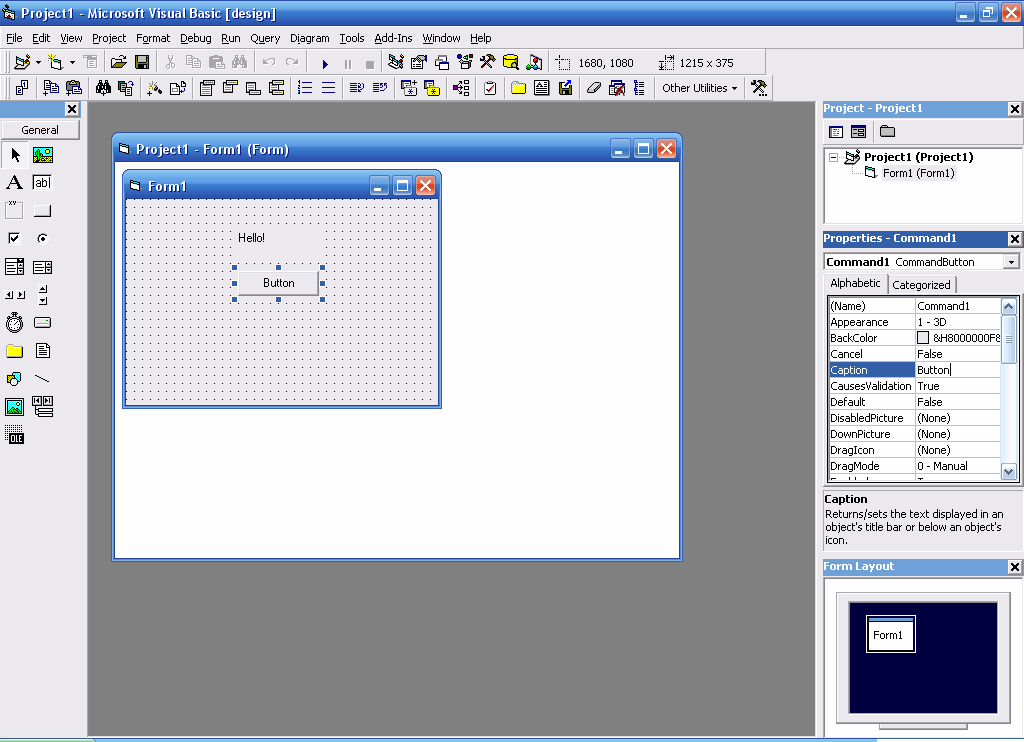
Task: Open the Add-Ins menu
Action: [x=393, y=38]
